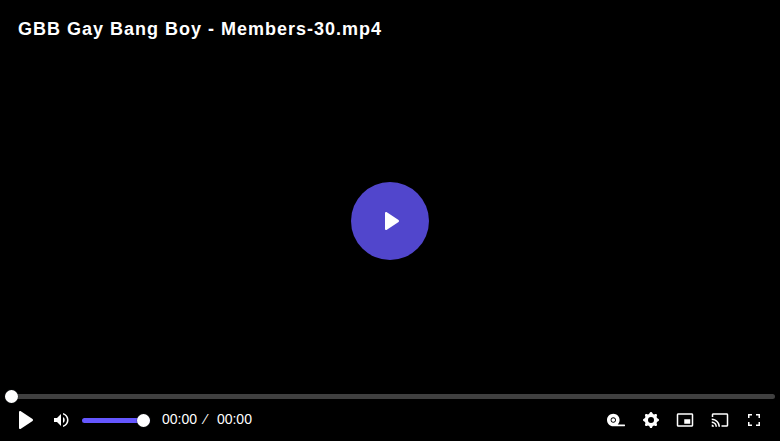
Task: Click the total duration 00:00 label
Action: pyautogui.click(x=234, y=420)
